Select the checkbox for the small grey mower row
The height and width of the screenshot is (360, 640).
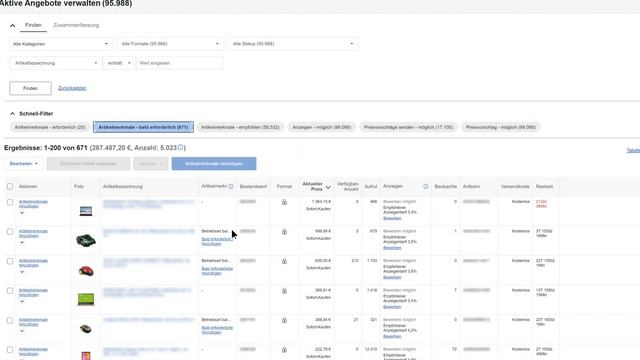10,320
